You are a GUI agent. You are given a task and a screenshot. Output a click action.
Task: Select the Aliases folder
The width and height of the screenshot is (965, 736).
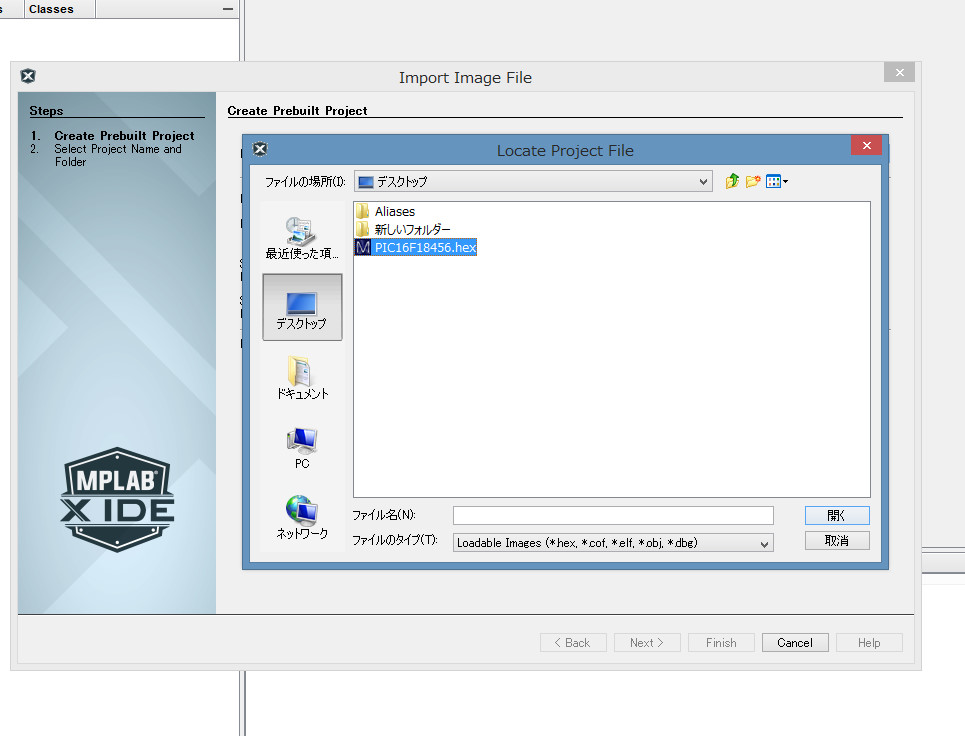[x=386, y=211]
